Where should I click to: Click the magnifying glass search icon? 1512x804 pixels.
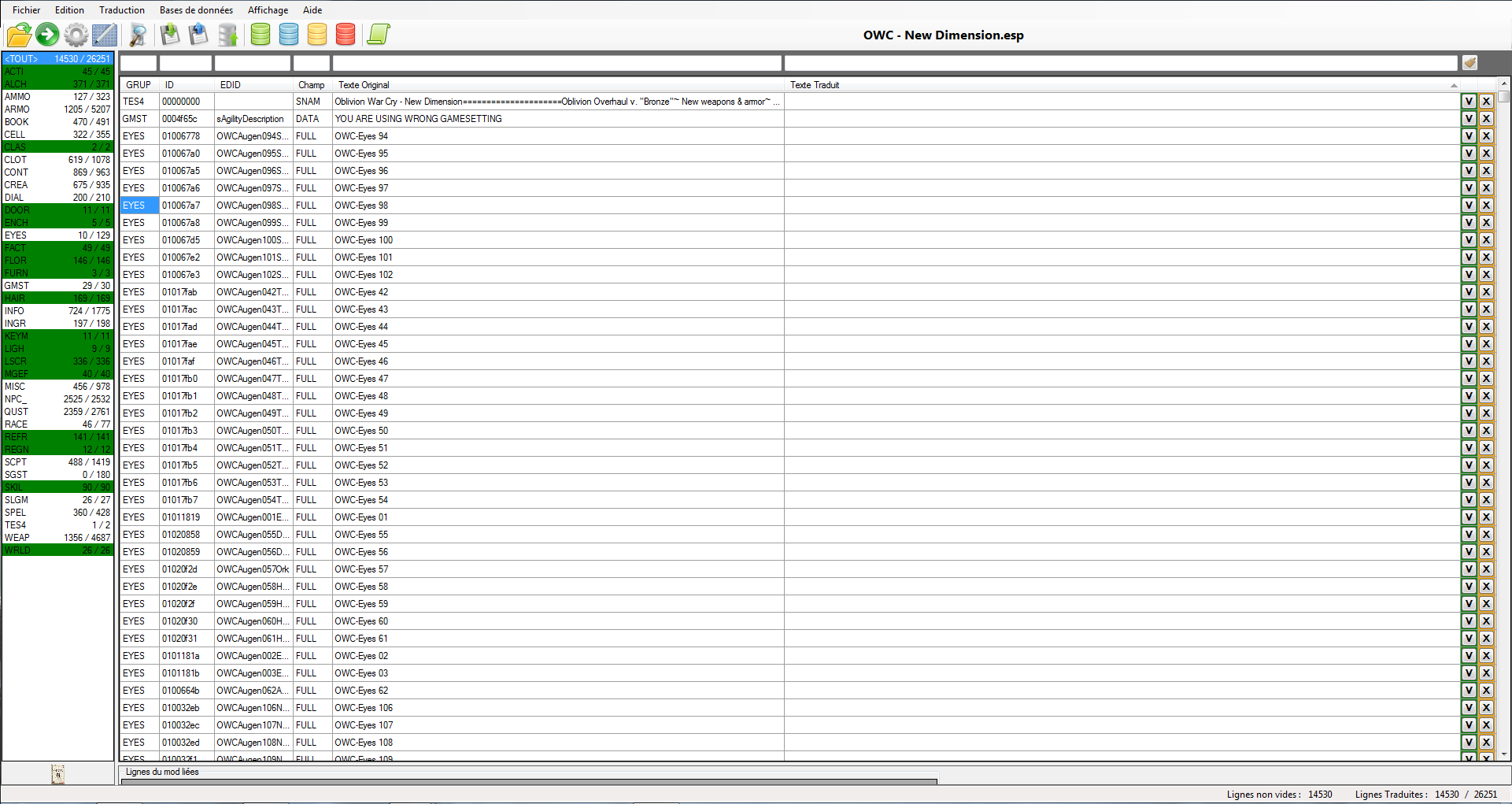[139, 35]
